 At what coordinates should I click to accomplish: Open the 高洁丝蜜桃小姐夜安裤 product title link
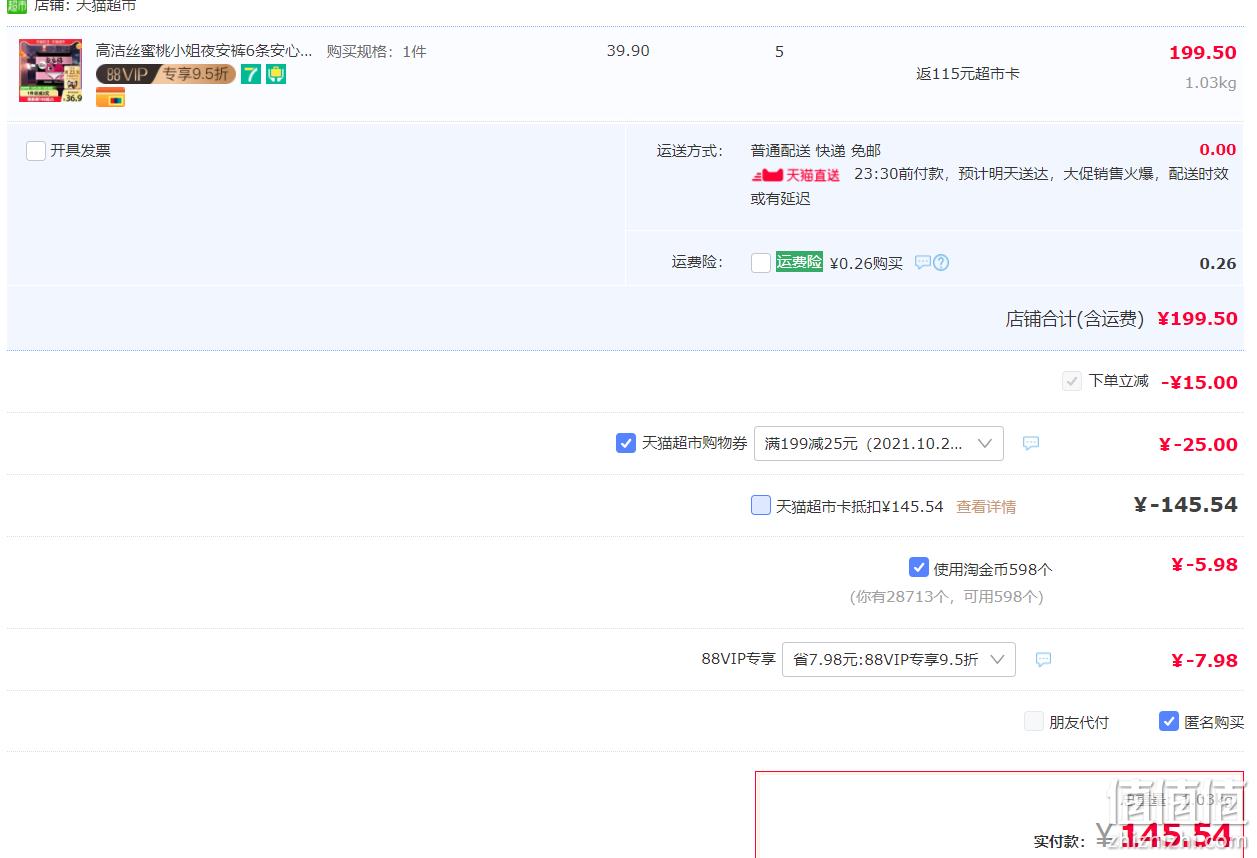click(204, 51)
